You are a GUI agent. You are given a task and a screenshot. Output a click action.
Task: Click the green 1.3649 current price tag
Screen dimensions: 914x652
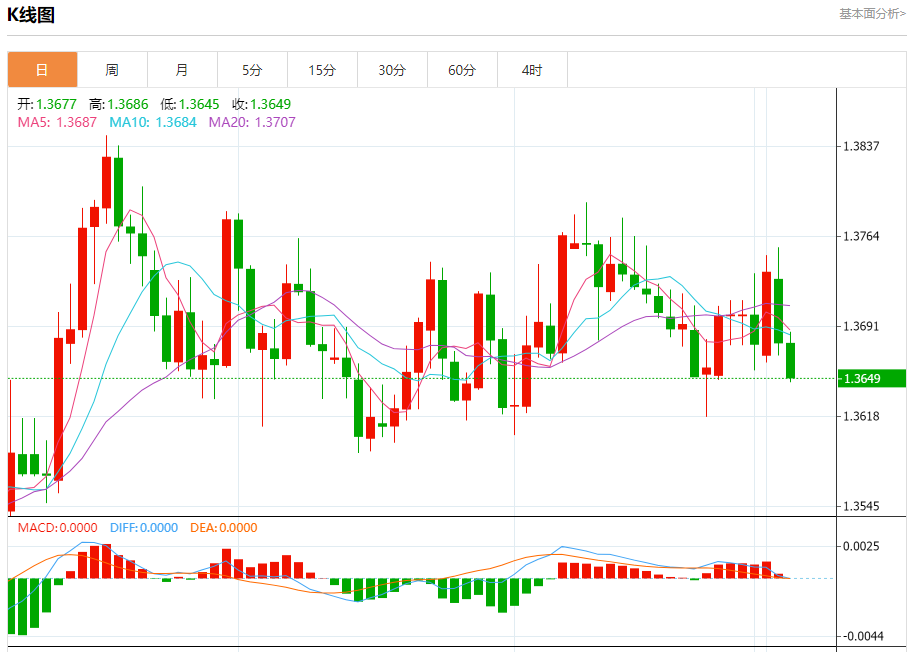(871, 379)
